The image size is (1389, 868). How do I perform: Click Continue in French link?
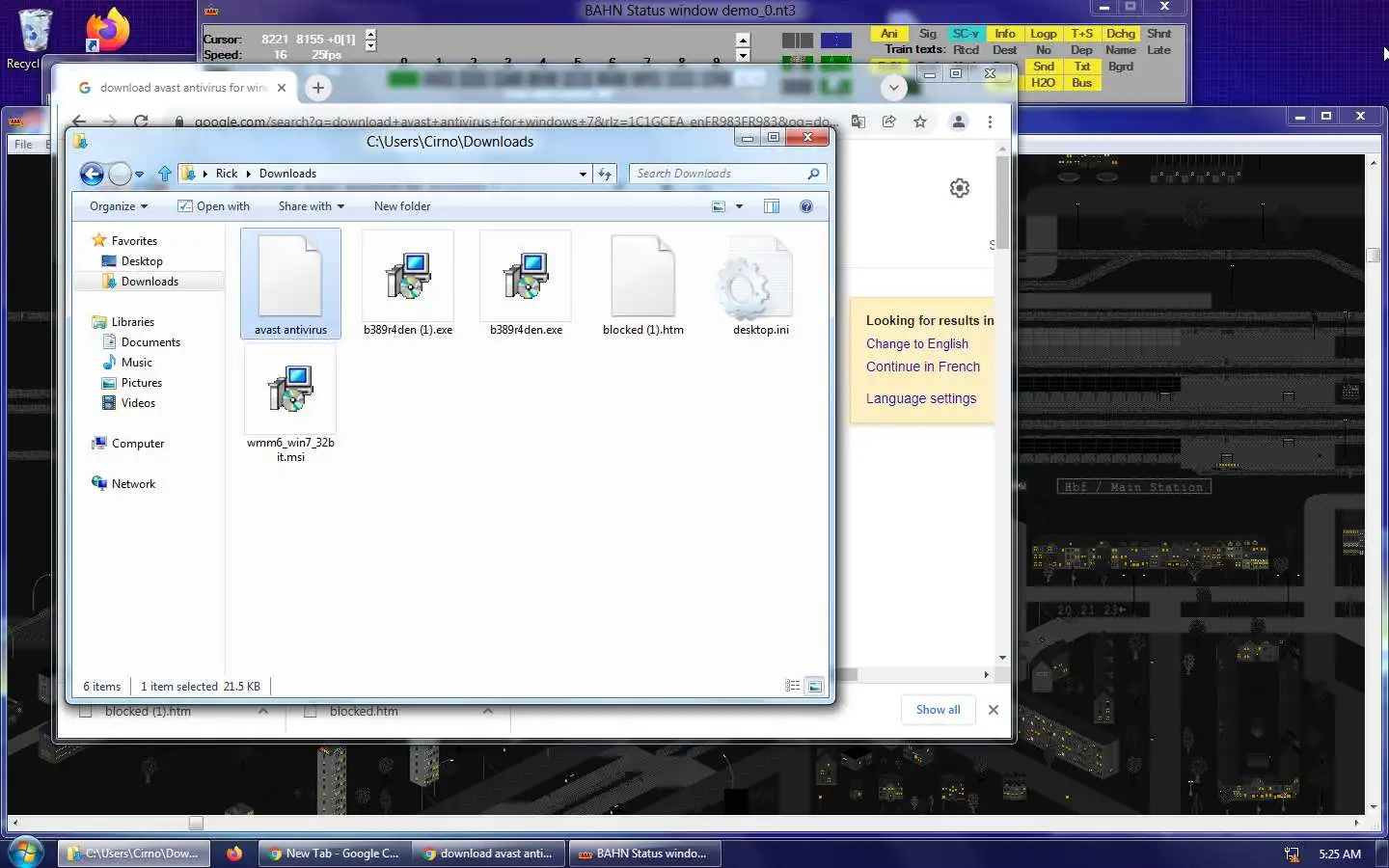pos(923,366)
